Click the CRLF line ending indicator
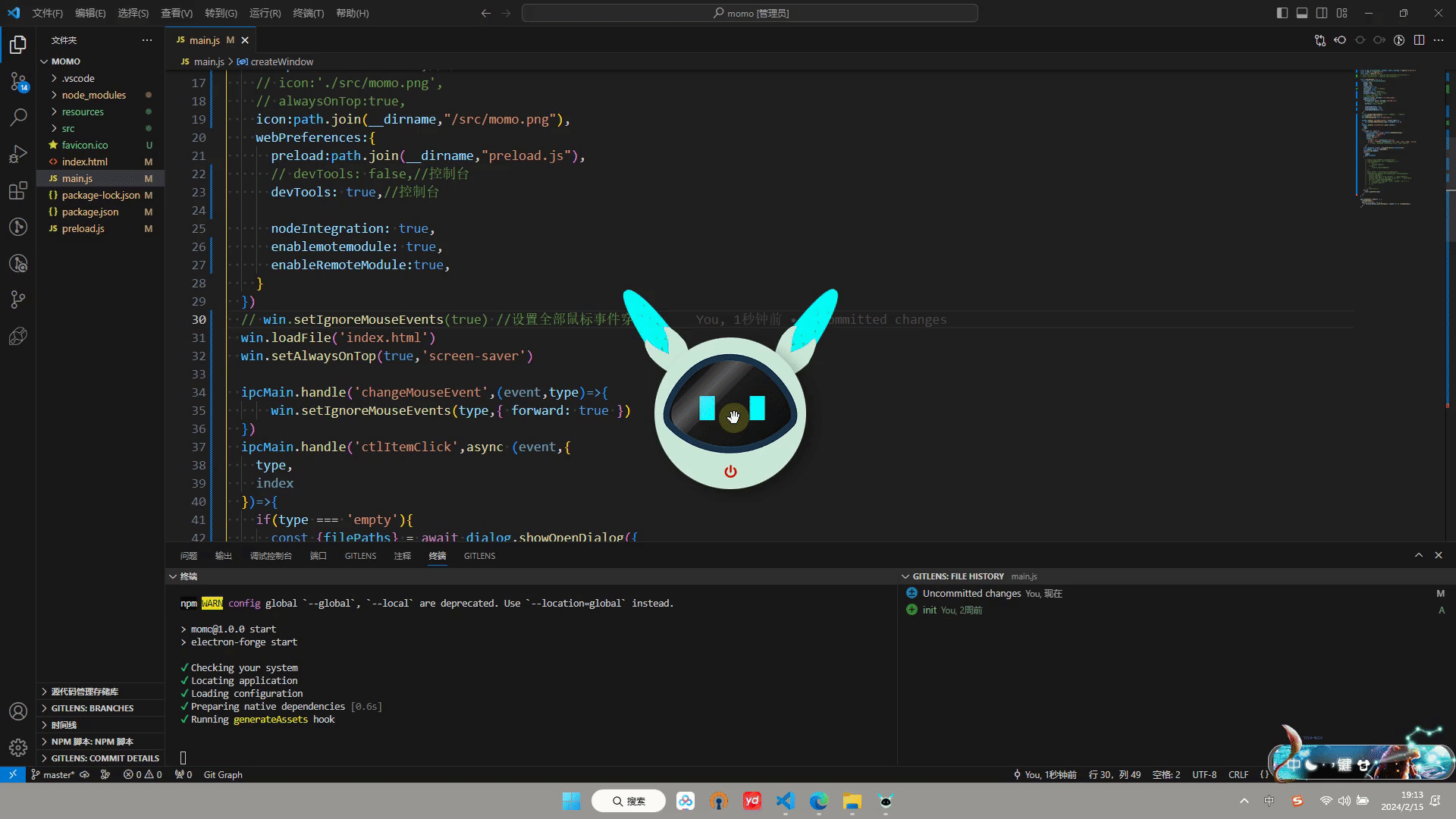Viewport: 1456px width, 819px height. click(x=1238, y=774)
